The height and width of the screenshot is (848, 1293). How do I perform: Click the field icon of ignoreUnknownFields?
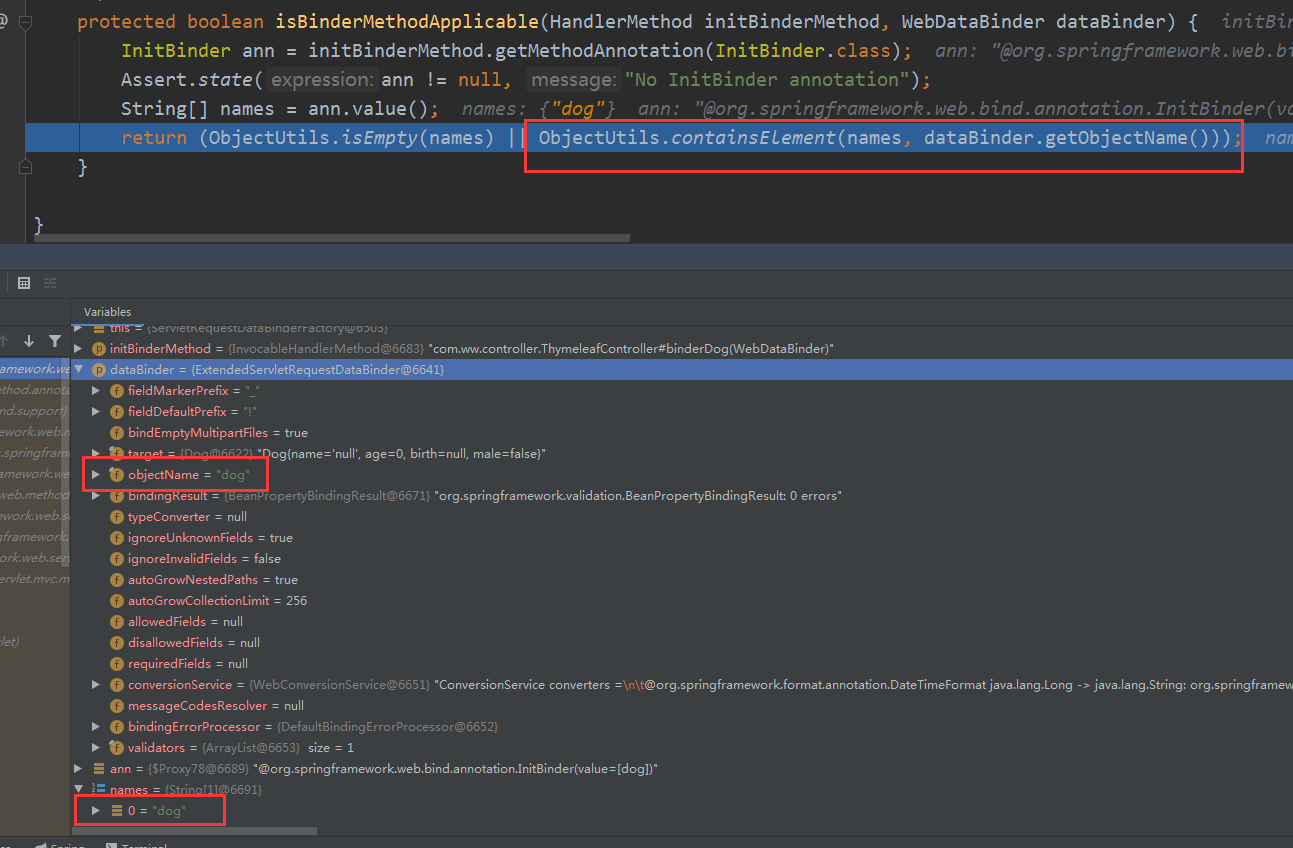point(117,538)
